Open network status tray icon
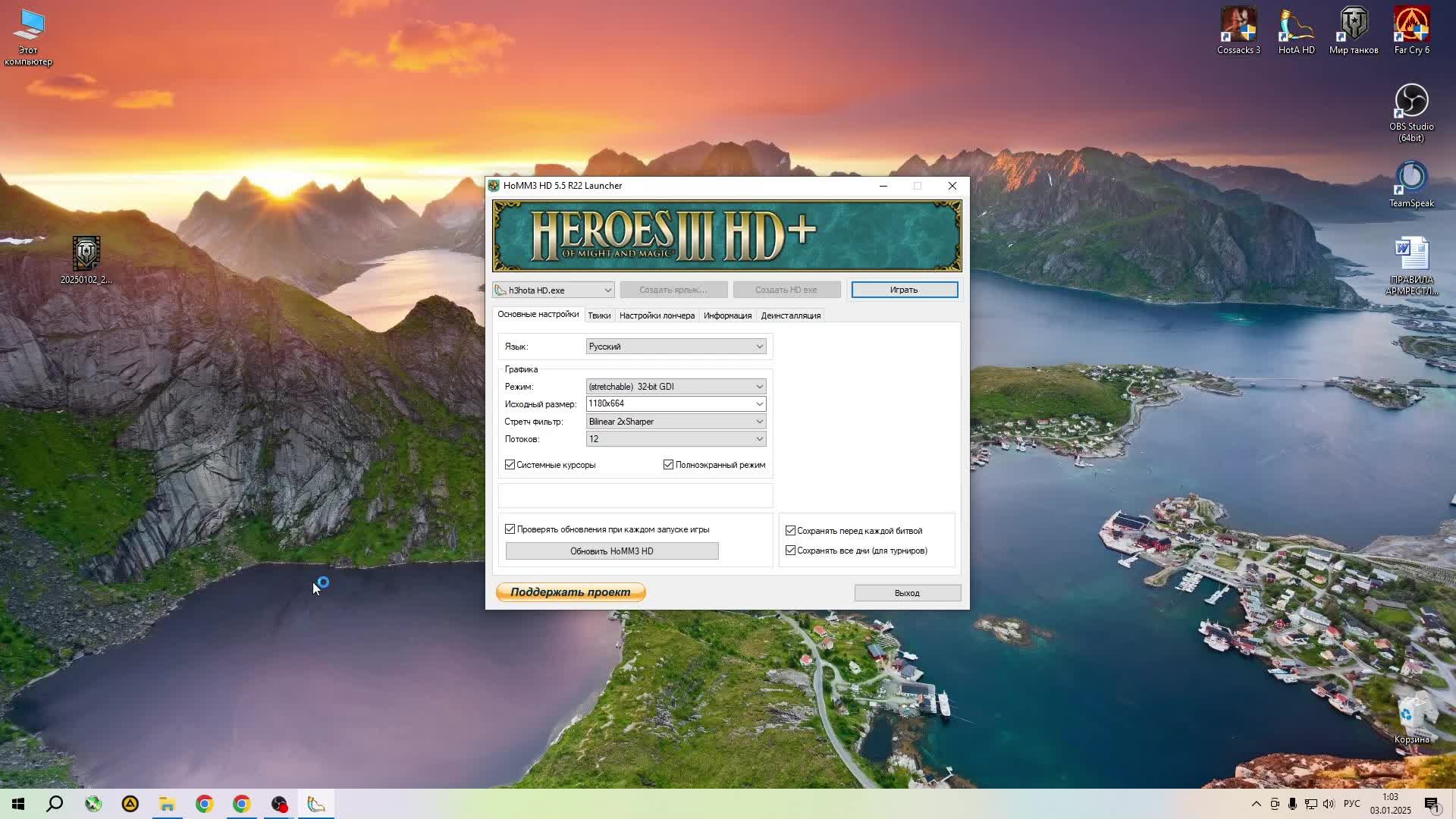The image size is (1456, 819). coord(1310,804)
